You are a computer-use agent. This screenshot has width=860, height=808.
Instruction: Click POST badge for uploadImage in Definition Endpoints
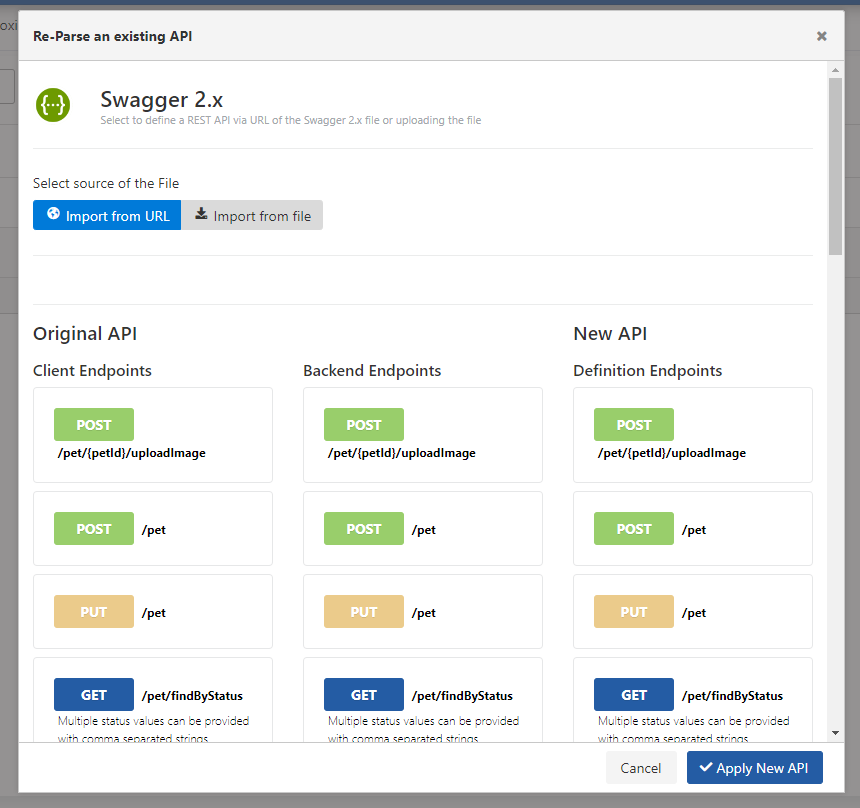tap(633, 425)
